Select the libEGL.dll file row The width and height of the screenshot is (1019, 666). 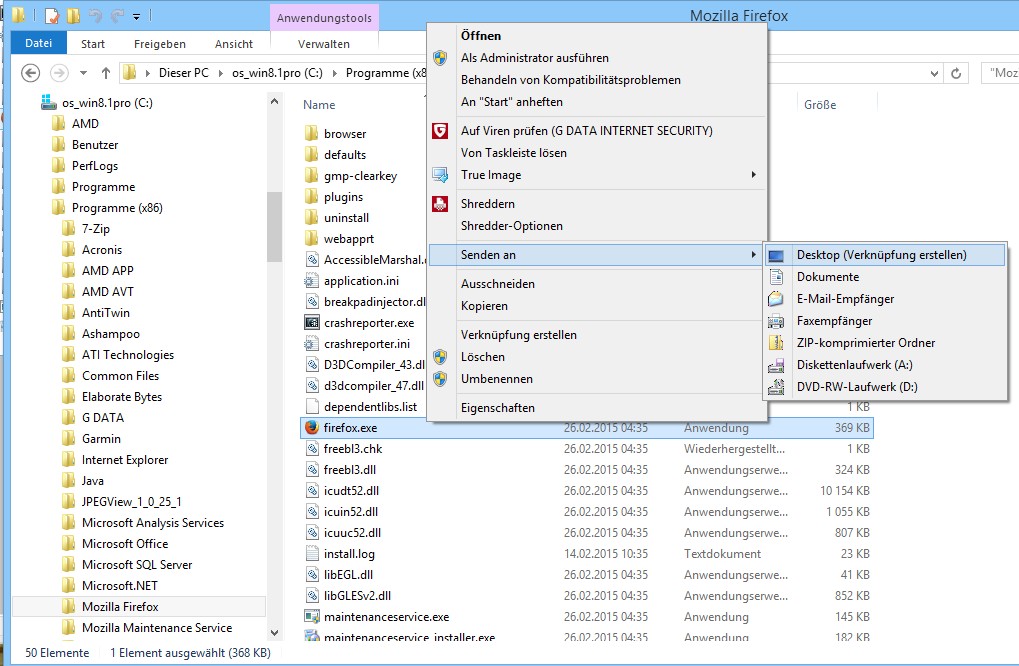pyautogui.click(x=586, y=574)
